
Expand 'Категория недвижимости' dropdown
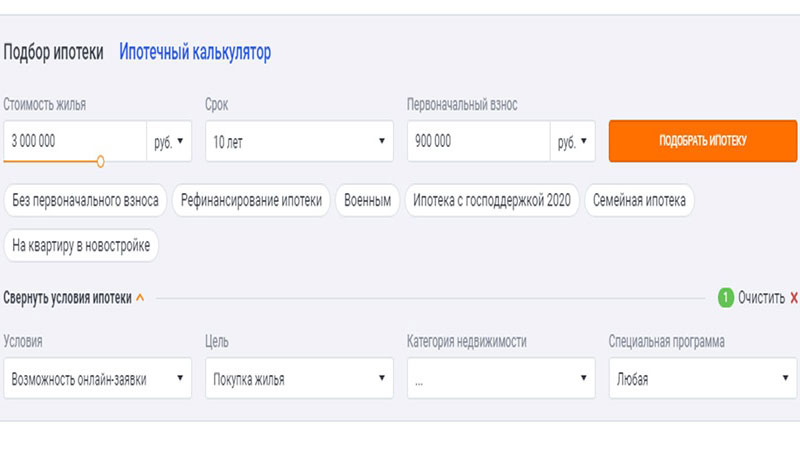point(501,379)
